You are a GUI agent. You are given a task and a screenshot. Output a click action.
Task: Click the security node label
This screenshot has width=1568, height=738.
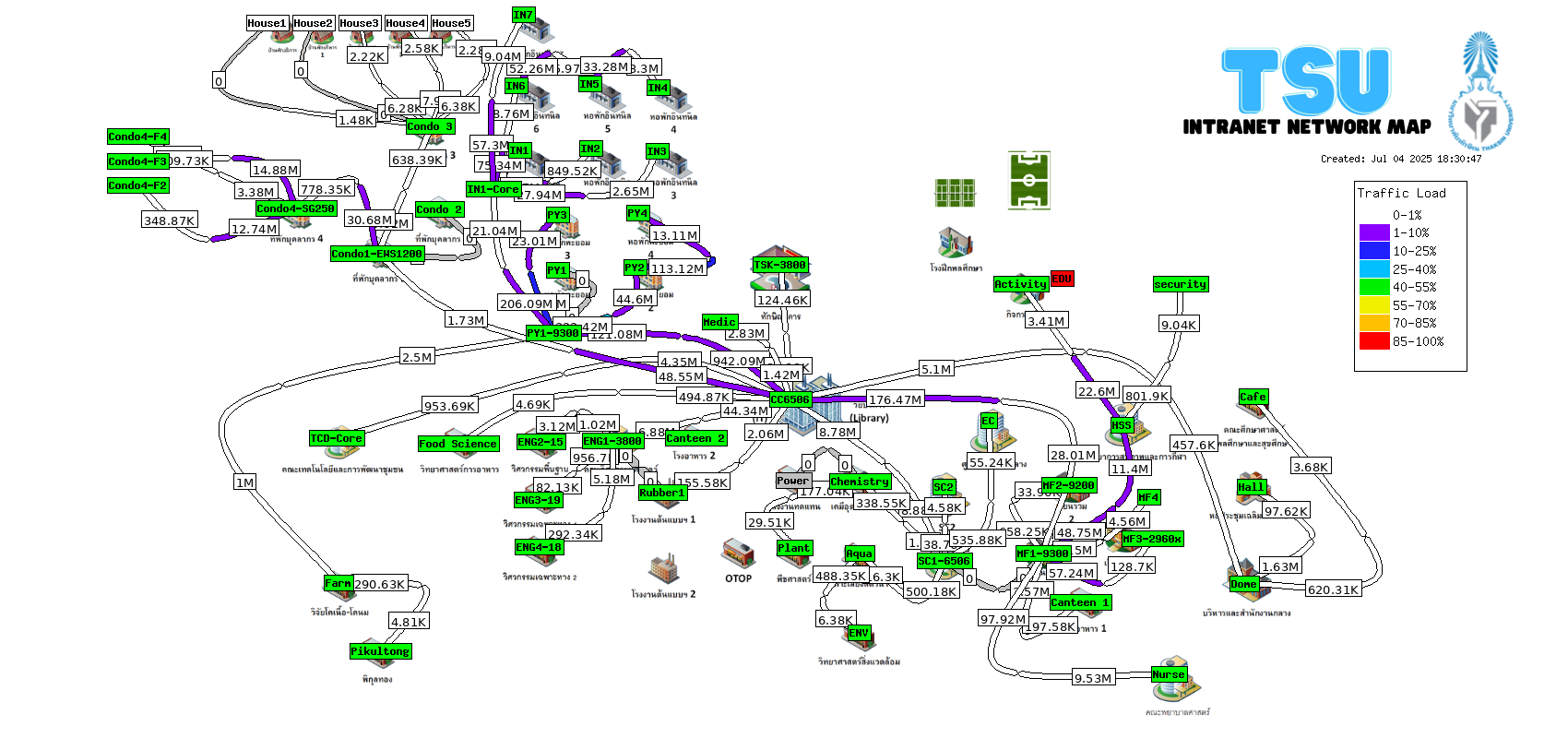pos(1181,284)
